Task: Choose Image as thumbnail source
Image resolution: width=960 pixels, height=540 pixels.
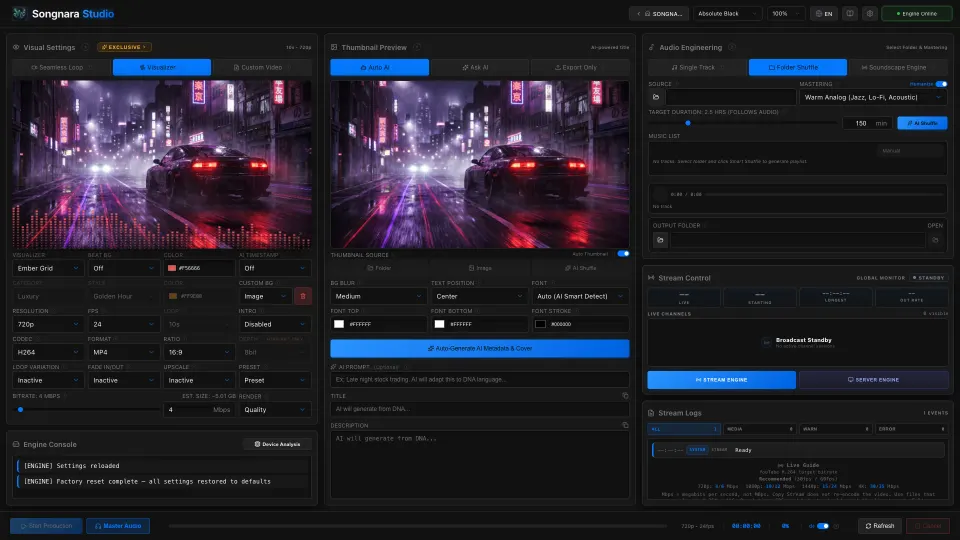Action: click(x=480, y=268)
